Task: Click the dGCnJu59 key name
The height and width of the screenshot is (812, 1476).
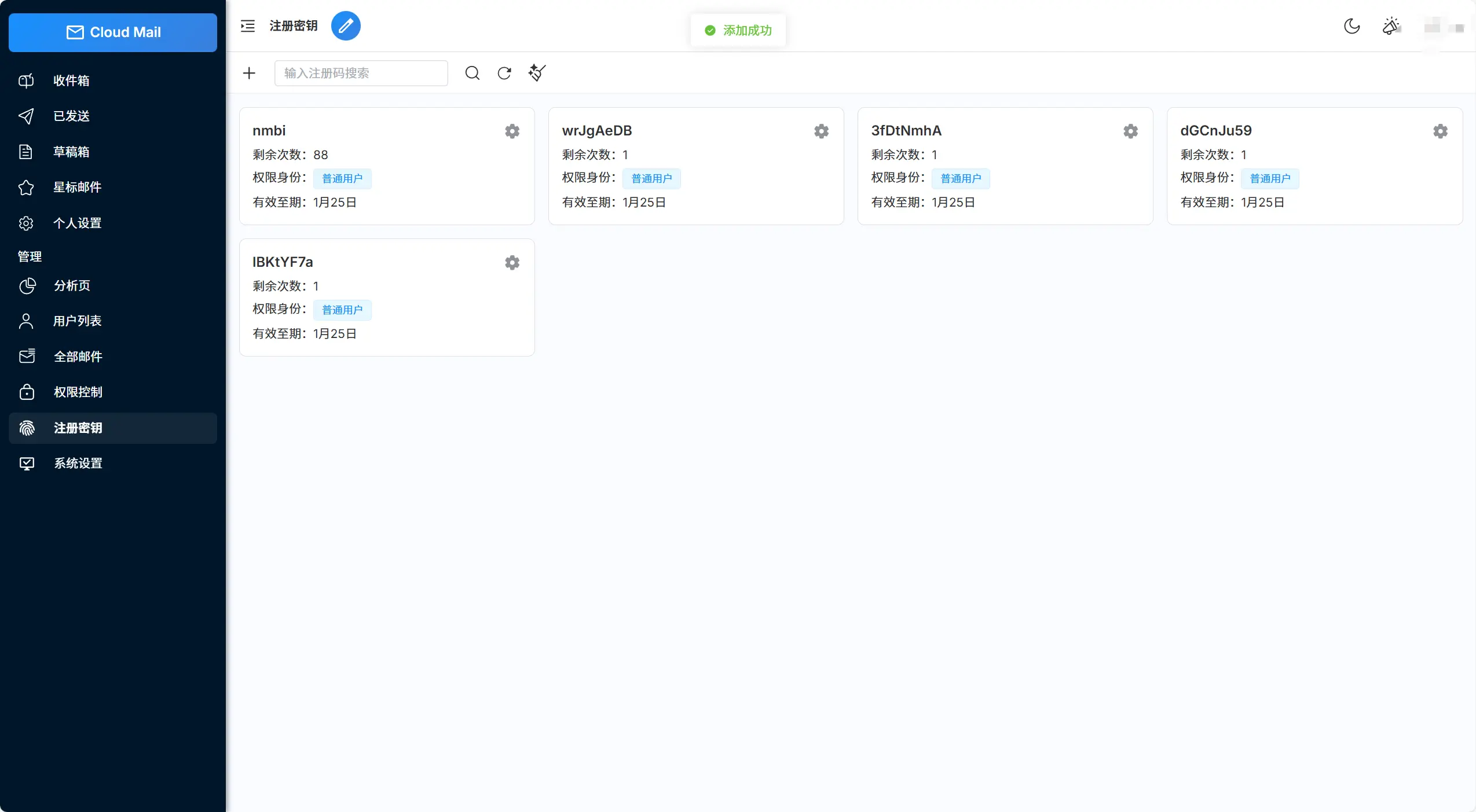Action: [1216, 131]
